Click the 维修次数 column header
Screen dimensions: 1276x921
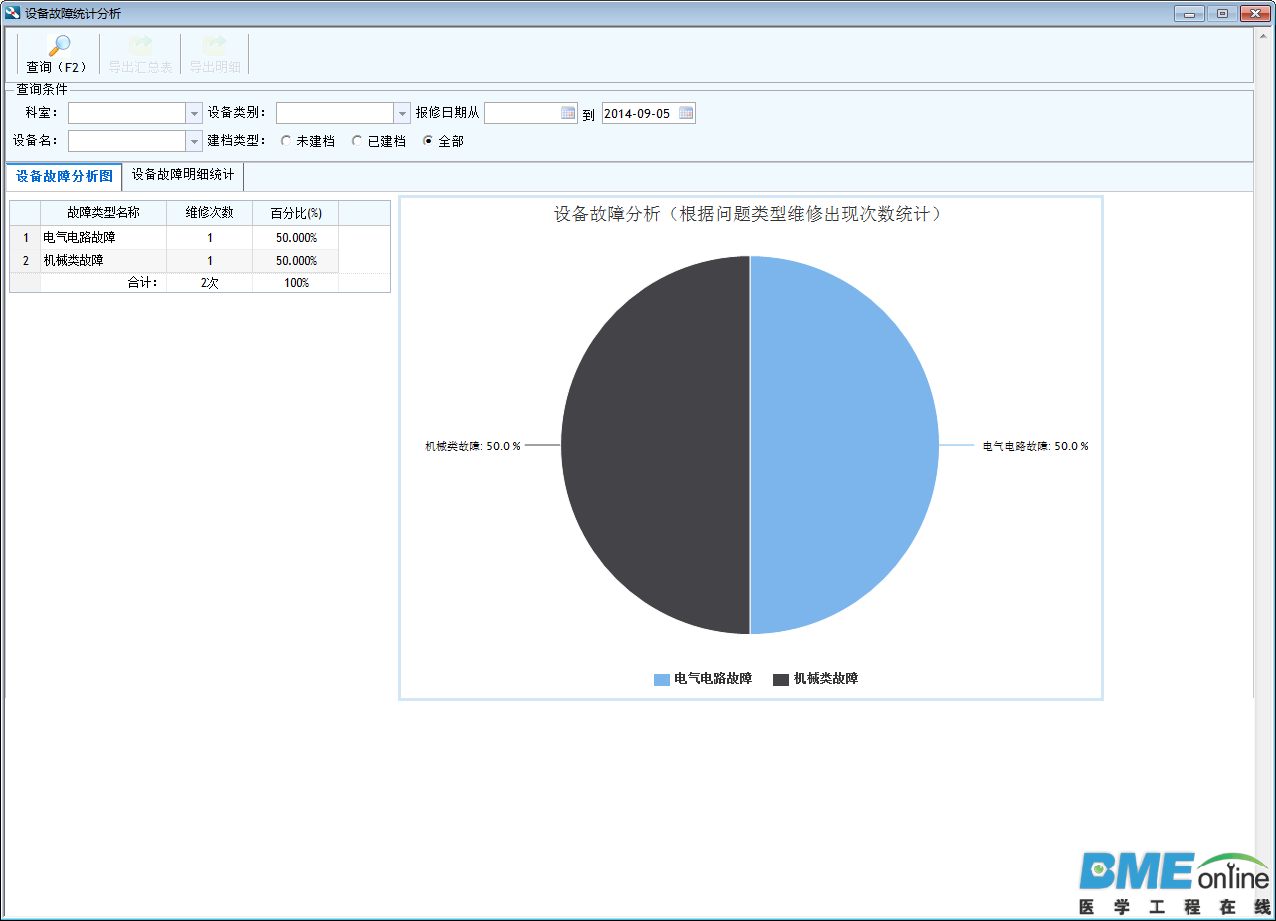point(209,213)
